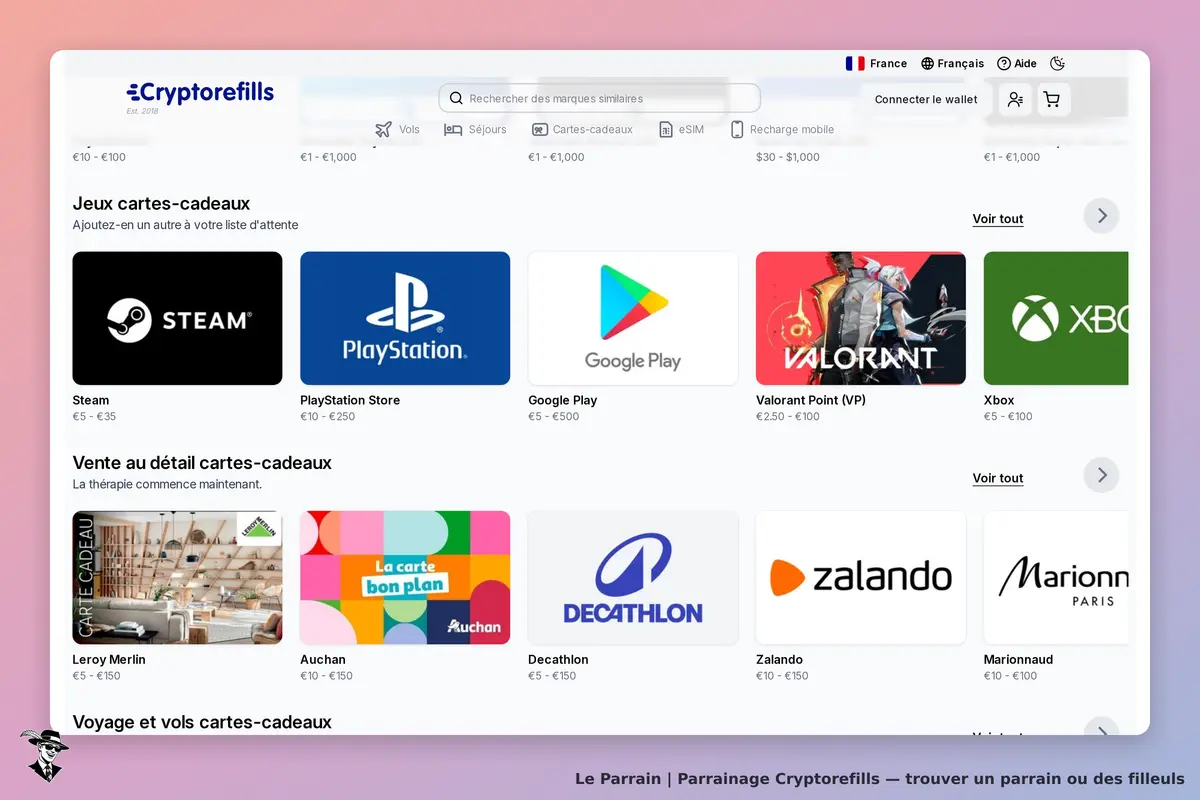This screenshot has height=800, width=1200.
Task: Open Français language selector
Action: point(953,63)
